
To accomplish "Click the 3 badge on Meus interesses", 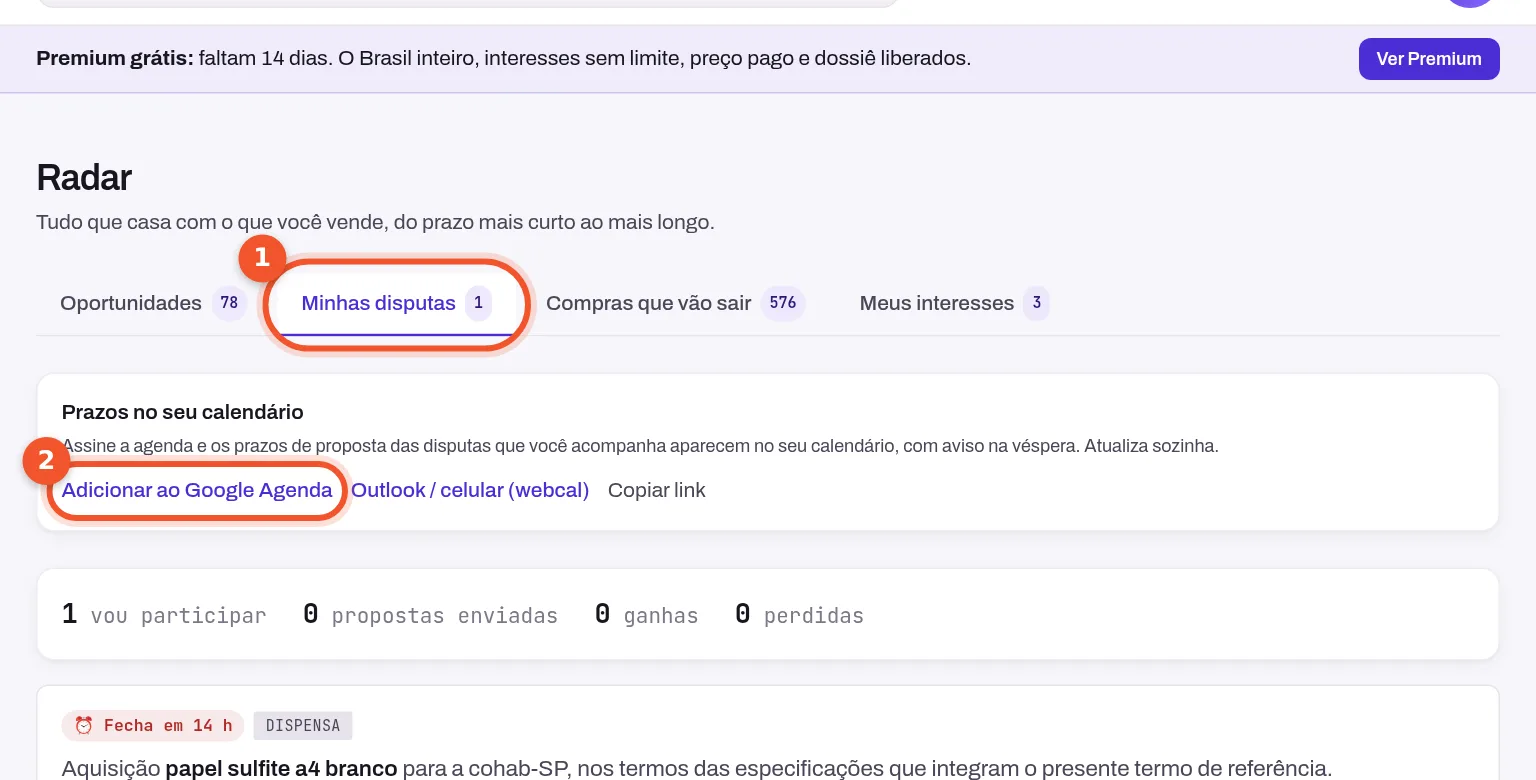I will coord(1036,302).
